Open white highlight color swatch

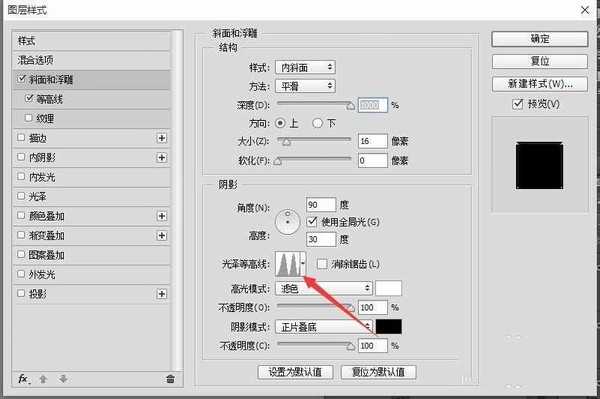[388, 288]
